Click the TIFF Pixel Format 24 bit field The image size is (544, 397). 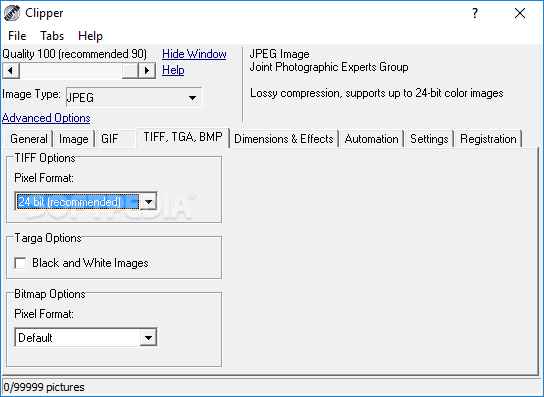78,202
